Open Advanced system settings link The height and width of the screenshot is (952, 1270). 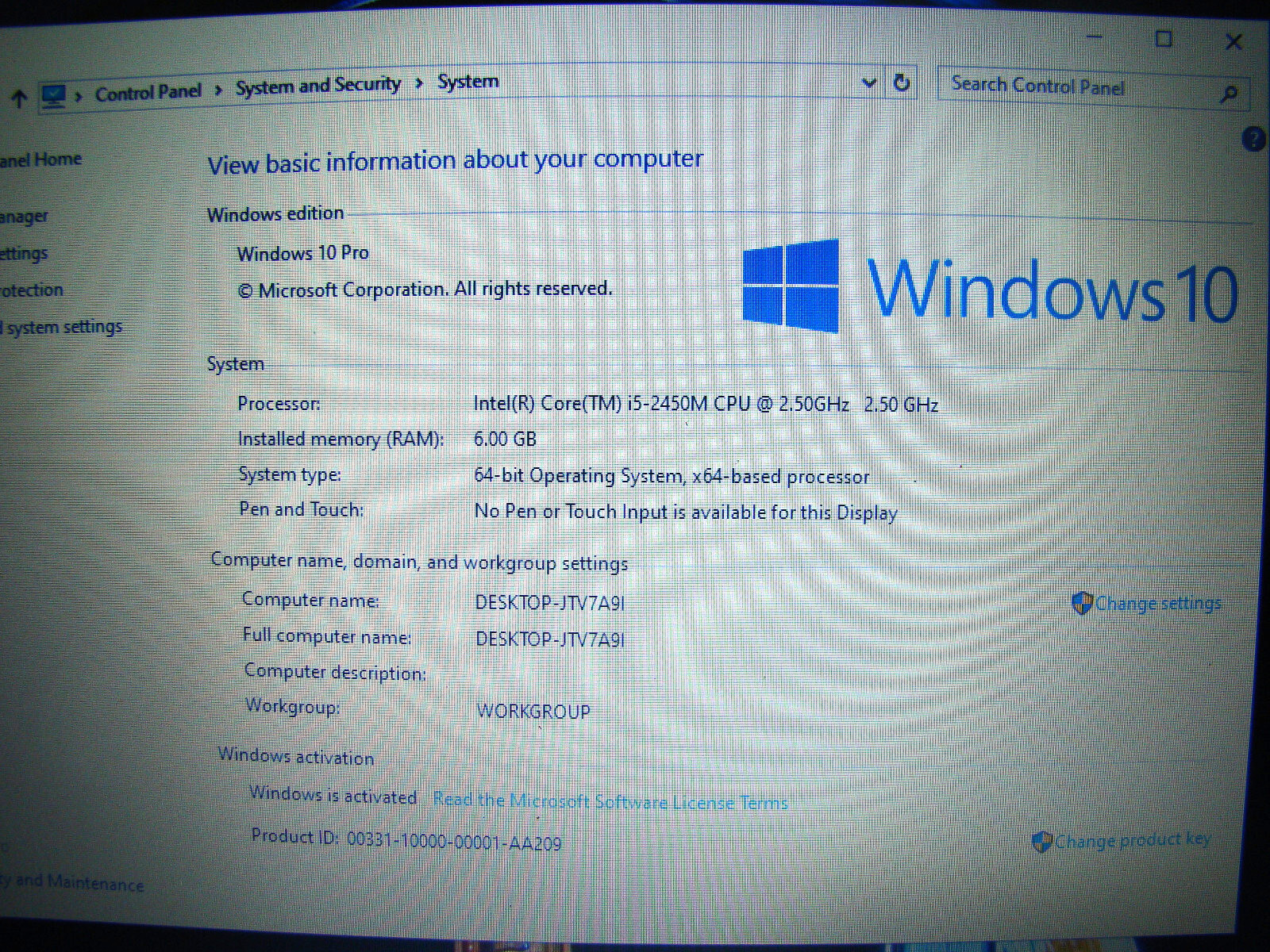[x=61, y=327]
